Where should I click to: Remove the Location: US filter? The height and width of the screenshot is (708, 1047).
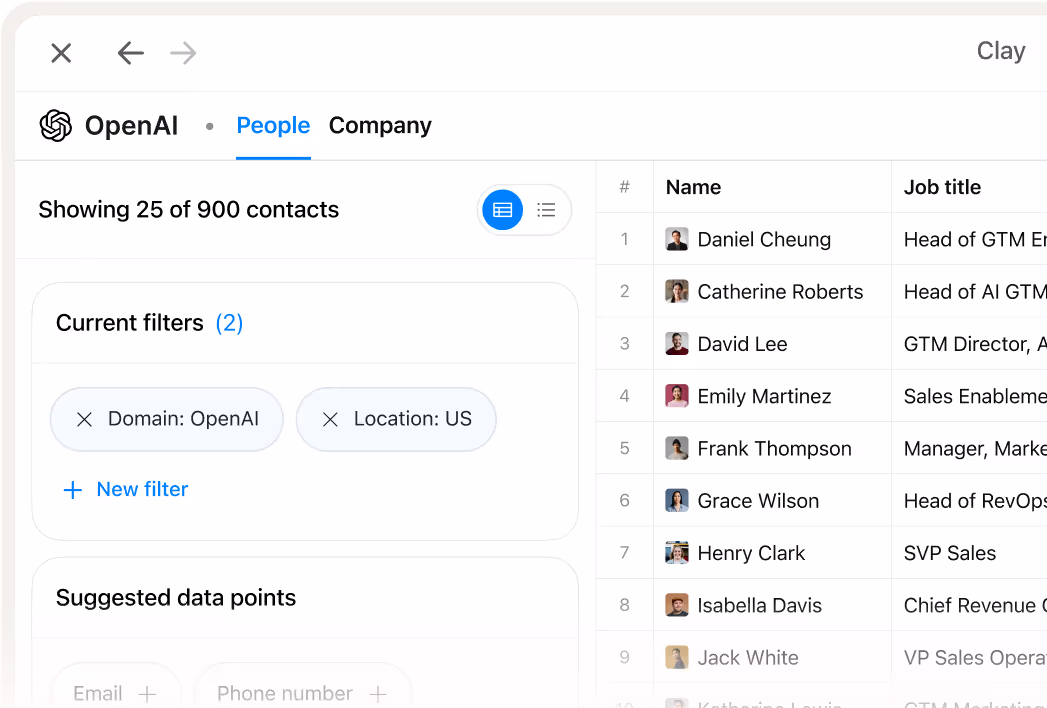[x=330, y=419]
